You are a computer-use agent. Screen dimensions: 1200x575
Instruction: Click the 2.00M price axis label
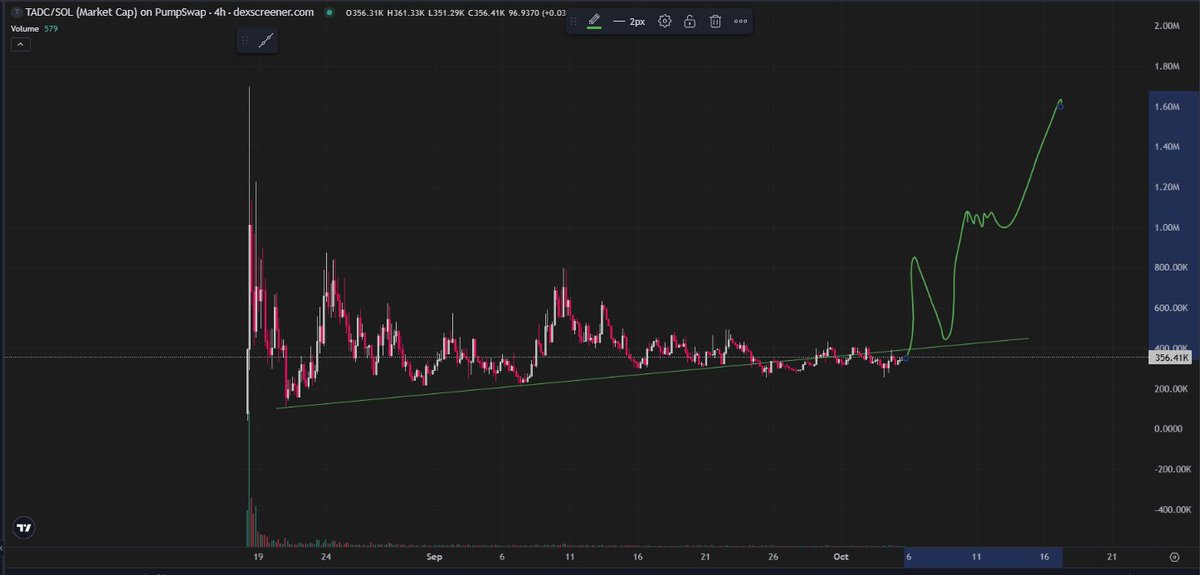[1167, 26]
